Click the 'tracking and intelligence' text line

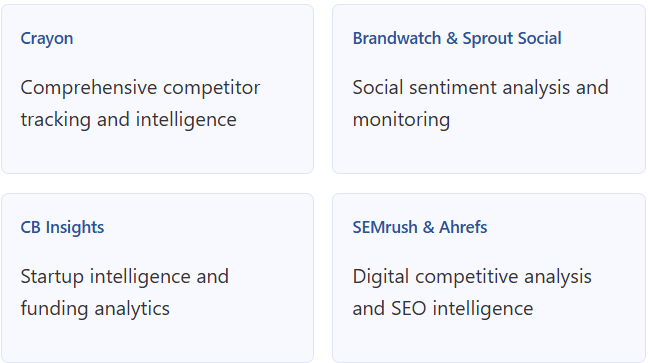tap(129, 120)
